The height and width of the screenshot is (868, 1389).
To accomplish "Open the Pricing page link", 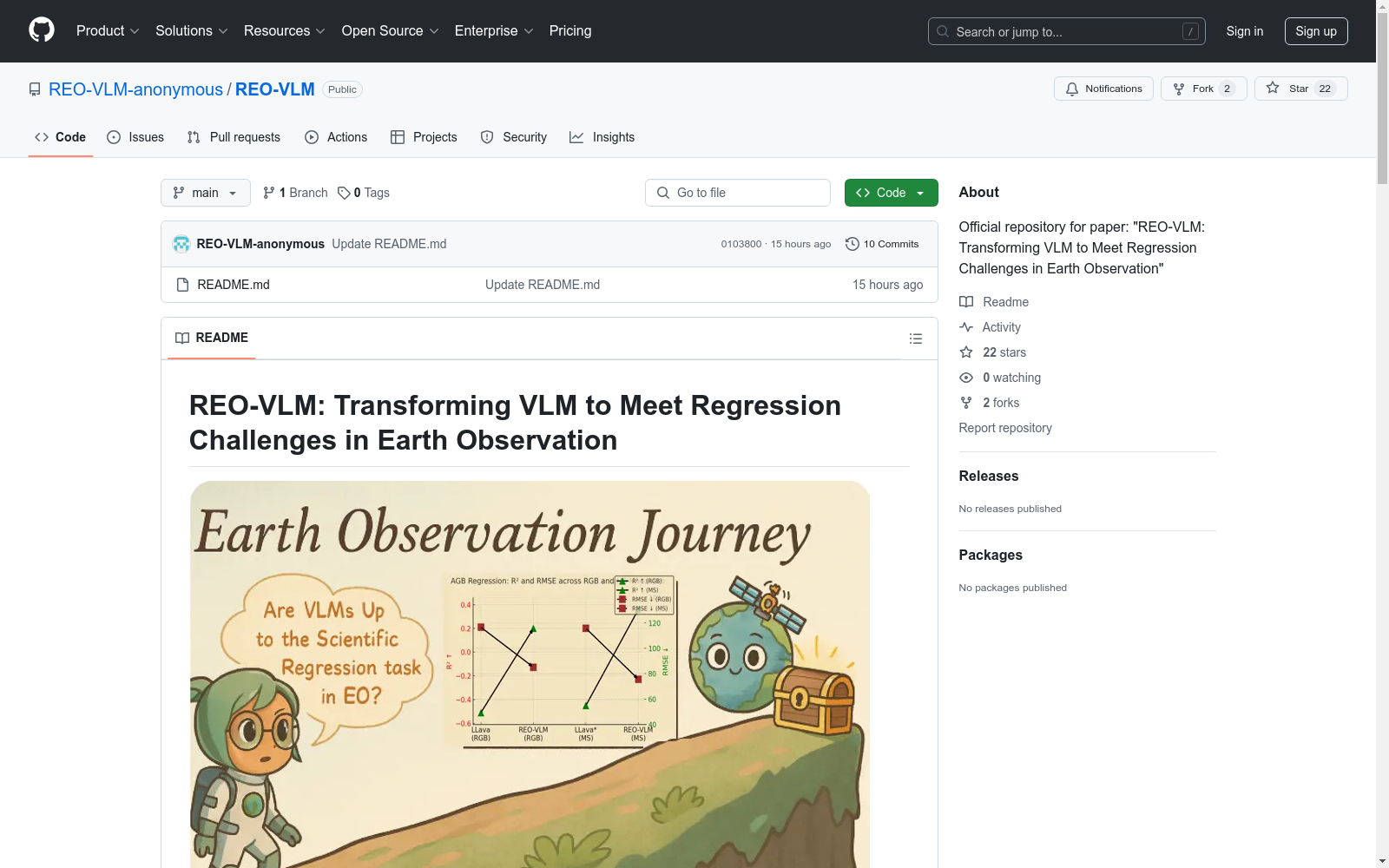I will 570,30.
